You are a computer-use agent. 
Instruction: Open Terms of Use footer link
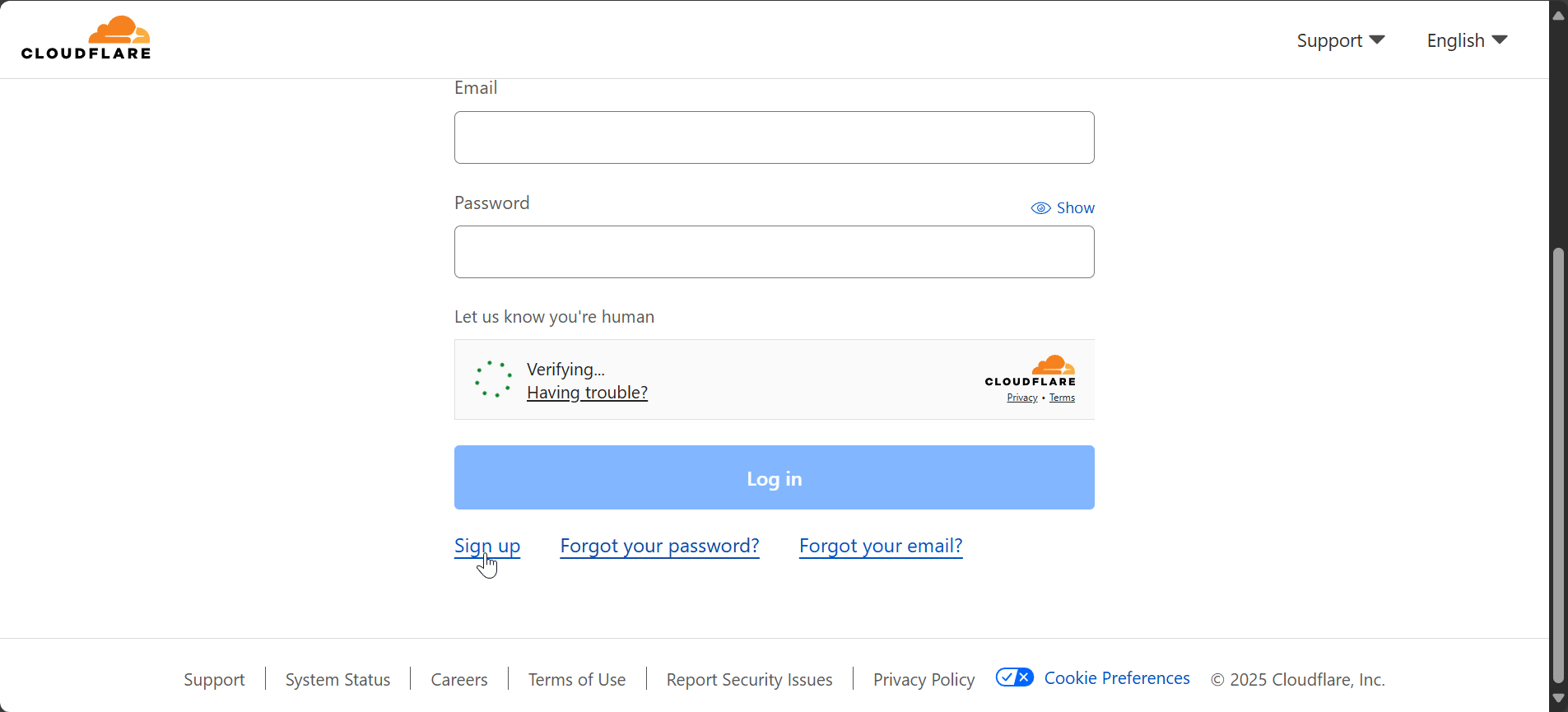click(x=577, y=680)
